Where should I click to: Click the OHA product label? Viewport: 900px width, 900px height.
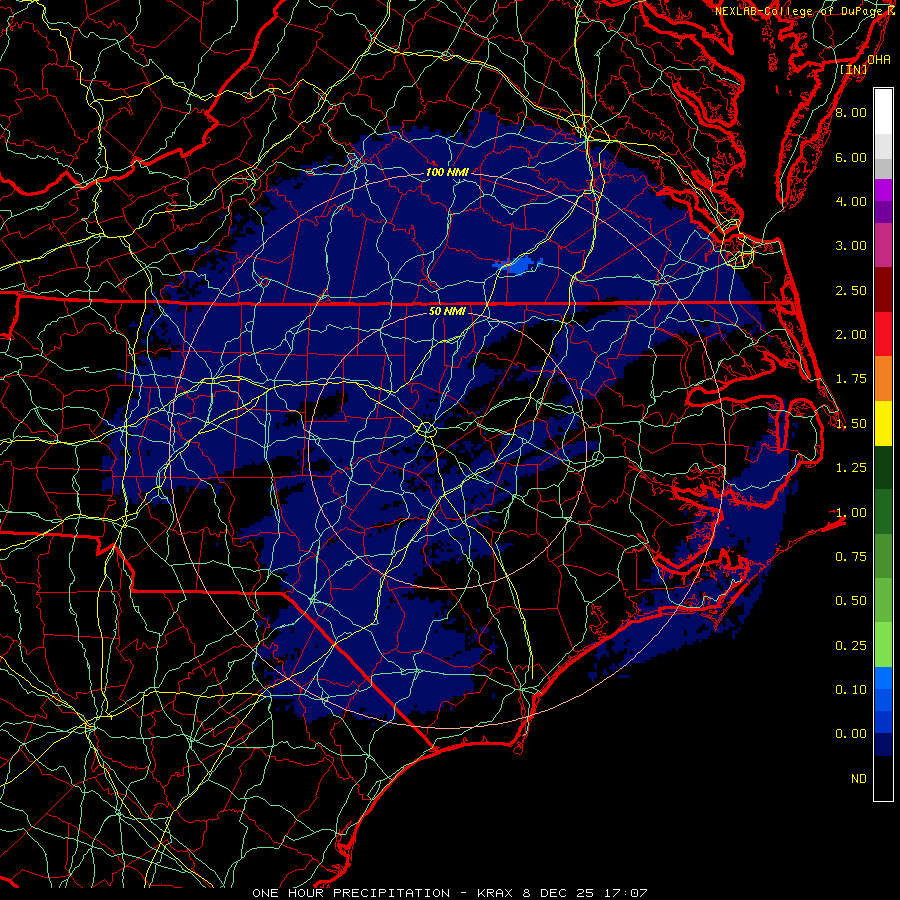coord(879,60)
